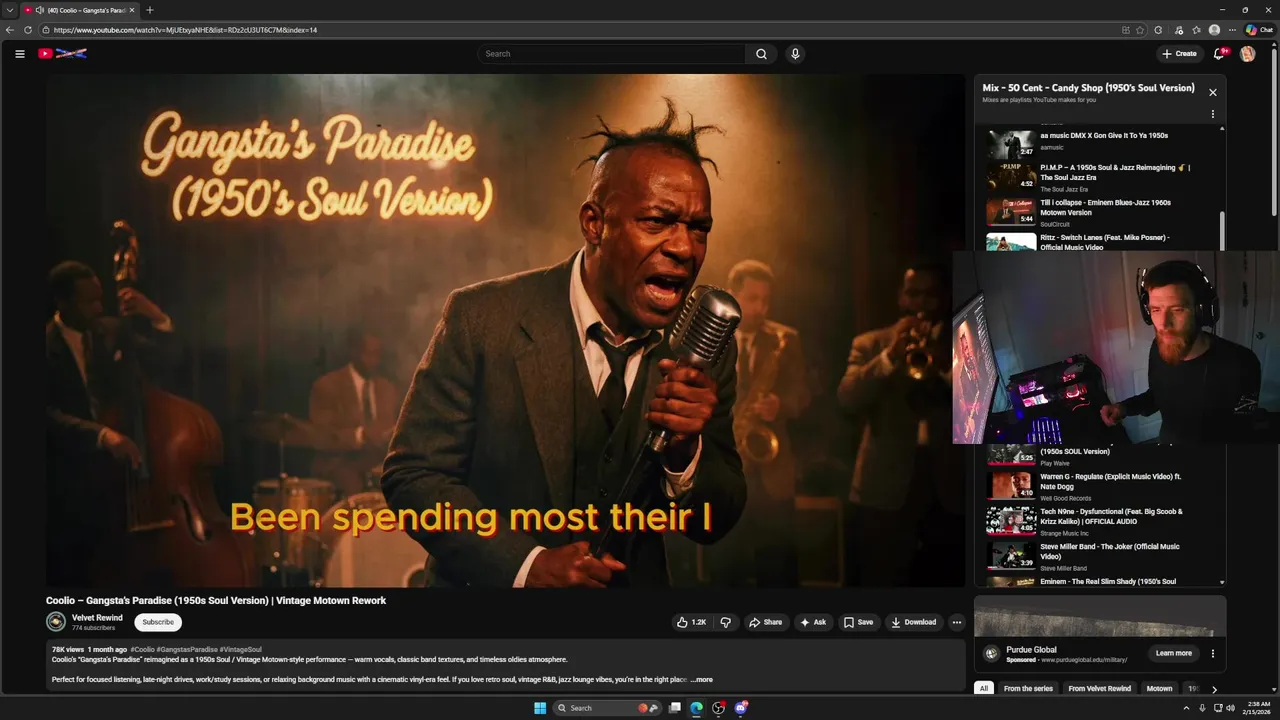Play Warren G - Regulate from the playlist
Screen dimensions: 1280x720
pos(1104,485)
